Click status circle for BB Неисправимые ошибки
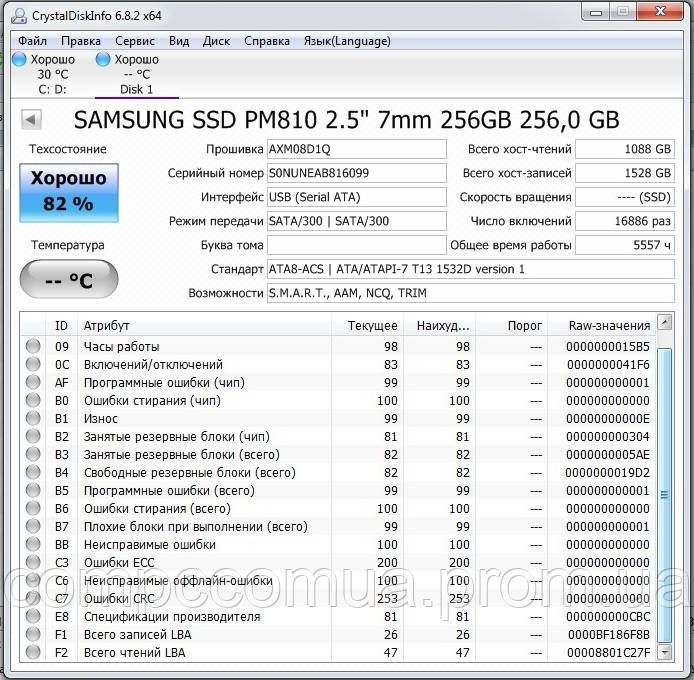This screenshot has width=694, height=680. [33, 544]
